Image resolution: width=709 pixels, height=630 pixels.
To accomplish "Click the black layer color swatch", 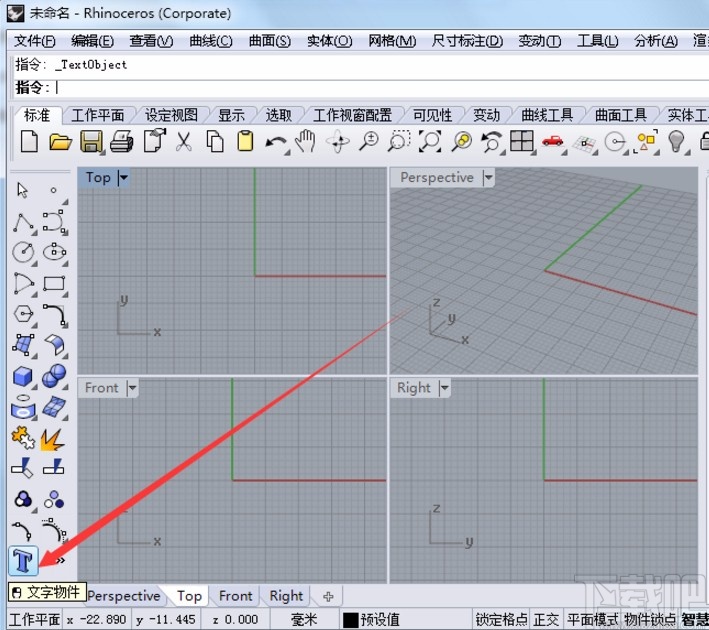I will tap(350, 620).
